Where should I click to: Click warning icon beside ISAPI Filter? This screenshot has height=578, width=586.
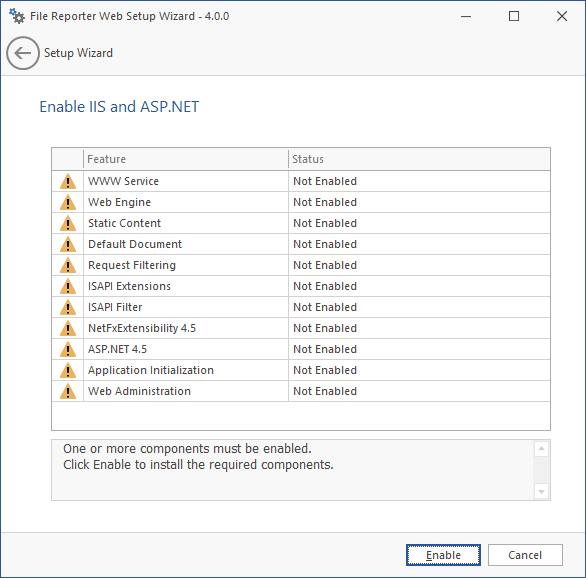68,307
